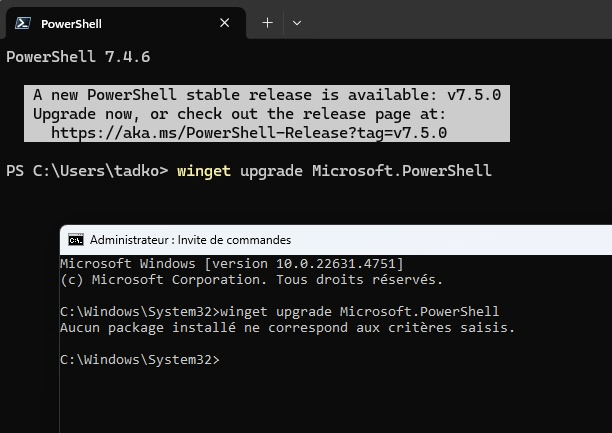Click the Command Prompt window icon
This screenshot has height=433, width=612.
pyautogui.click(x=76, y=240)
